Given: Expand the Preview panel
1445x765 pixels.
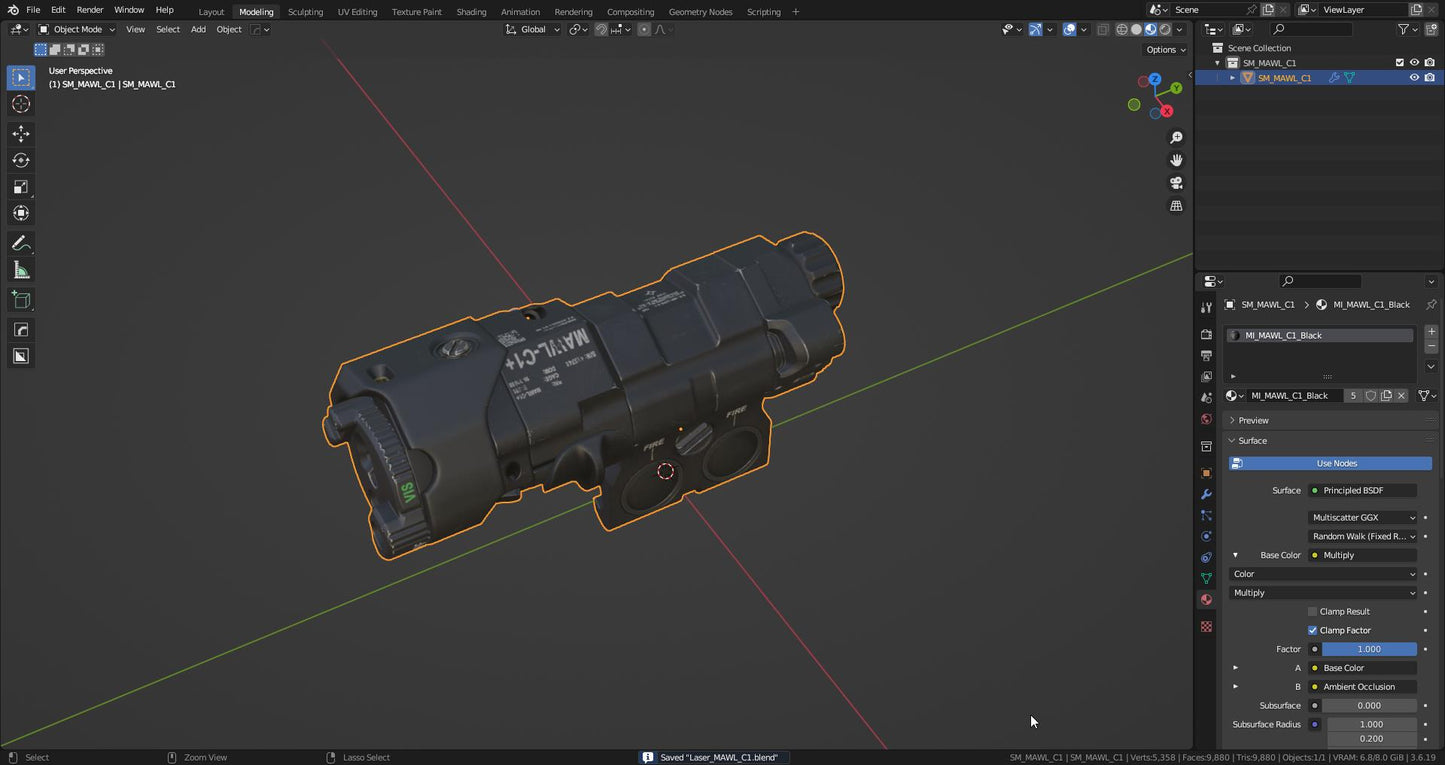Looking at the screenshot, I should click(1253, 421).
